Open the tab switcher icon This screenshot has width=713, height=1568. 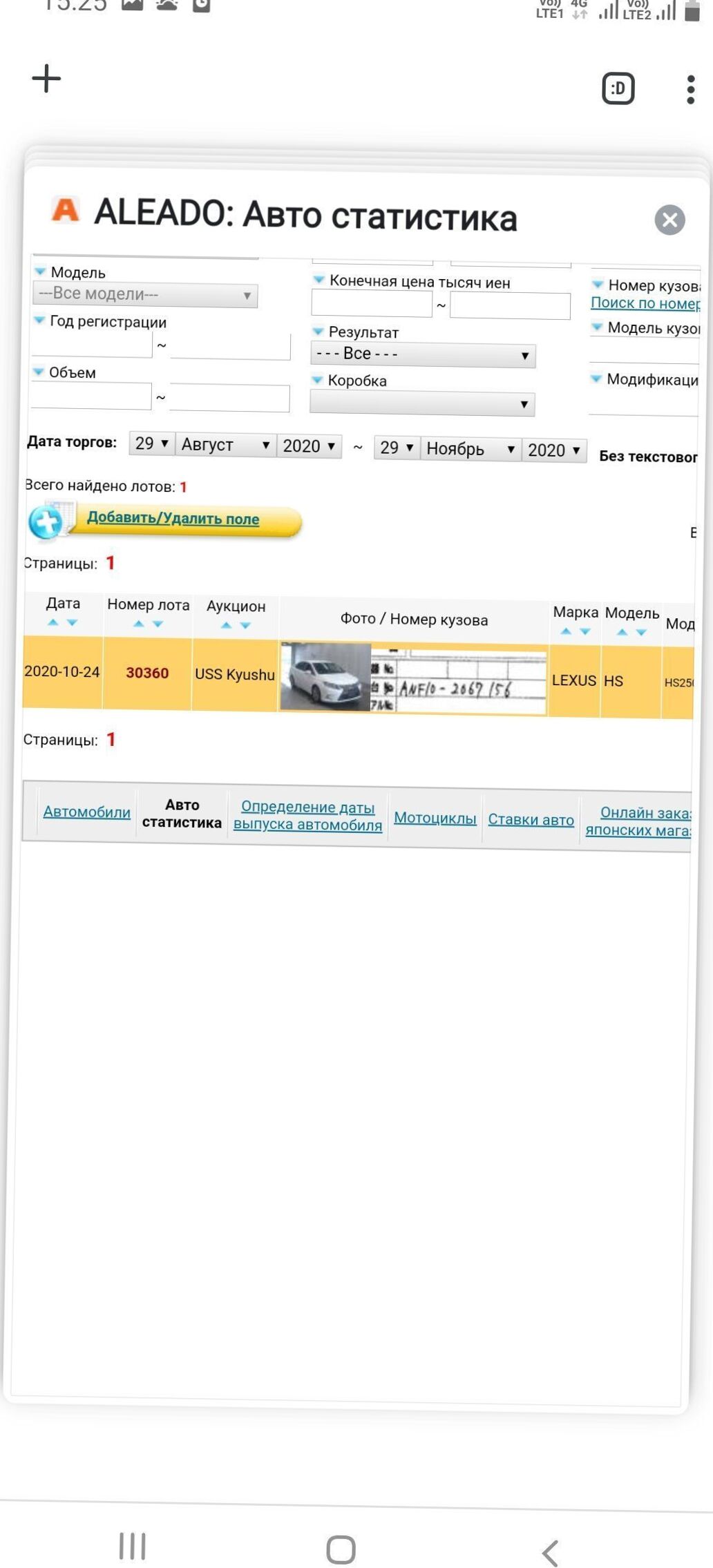[x=618, y=88]
